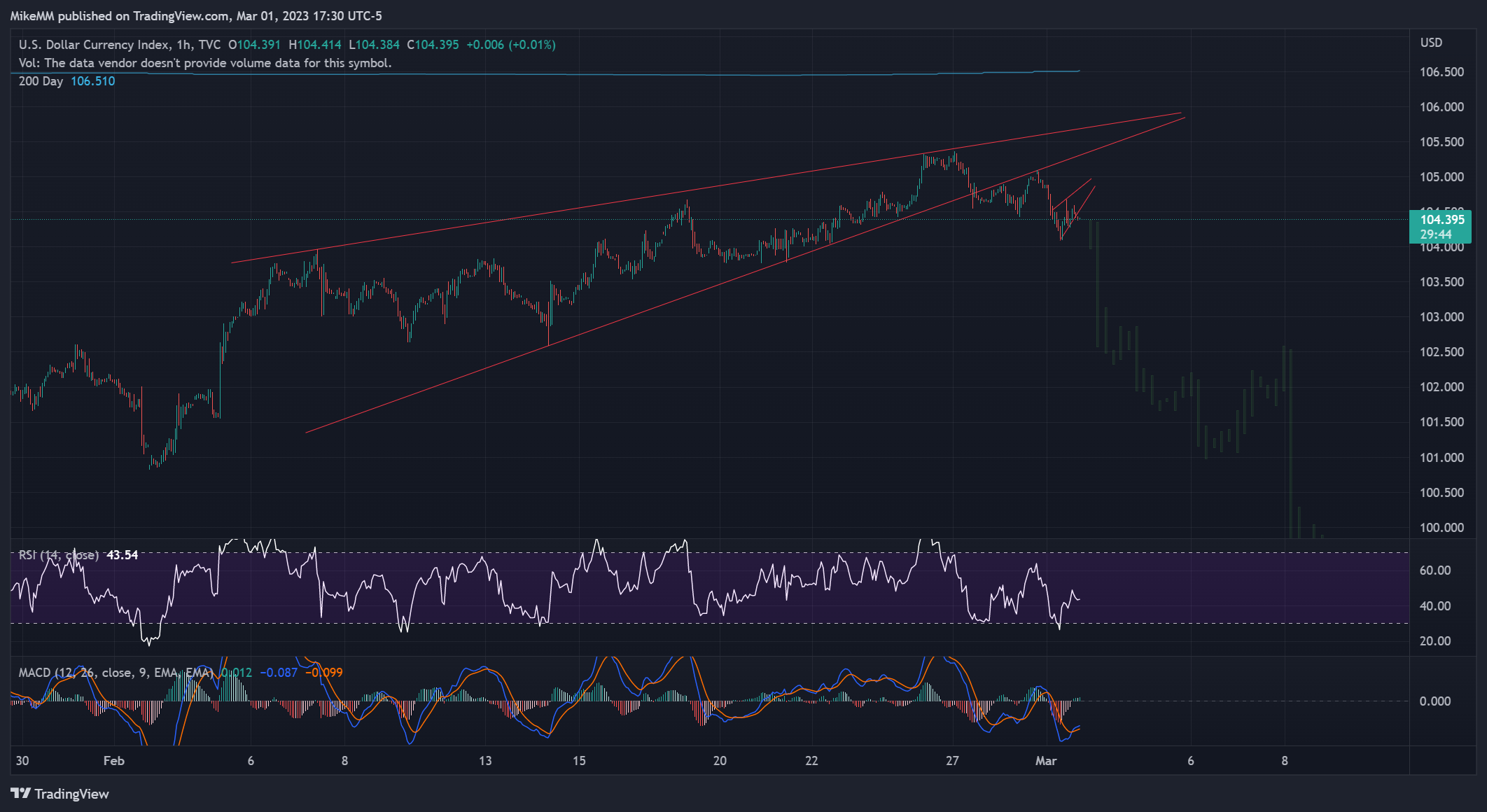The height and width of the screenshot is (812, 1487).
Task: Click the close price C104.395 in header
Action: [433, 45]
